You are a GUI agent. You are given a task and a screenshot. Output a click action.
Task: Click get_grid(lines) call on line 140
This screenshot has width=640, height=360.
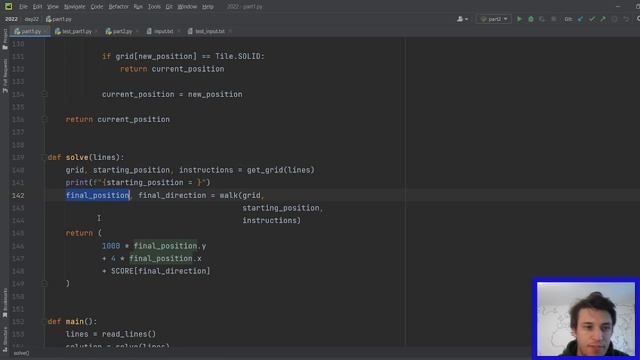pos(280,170)
